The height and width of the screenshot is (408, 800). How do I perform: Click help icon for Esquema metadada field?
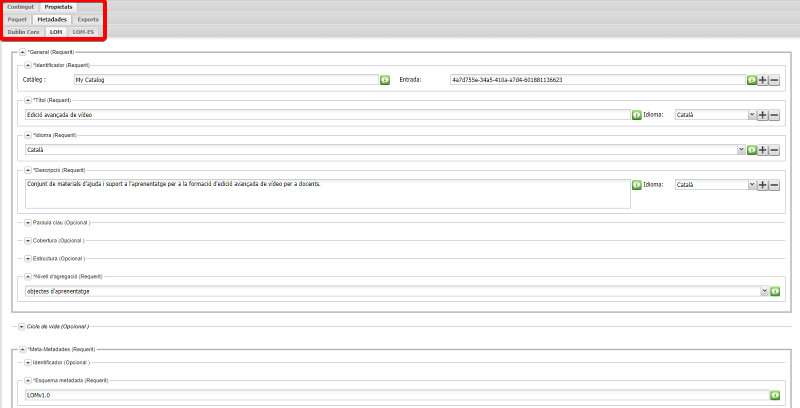pos(774,395)
